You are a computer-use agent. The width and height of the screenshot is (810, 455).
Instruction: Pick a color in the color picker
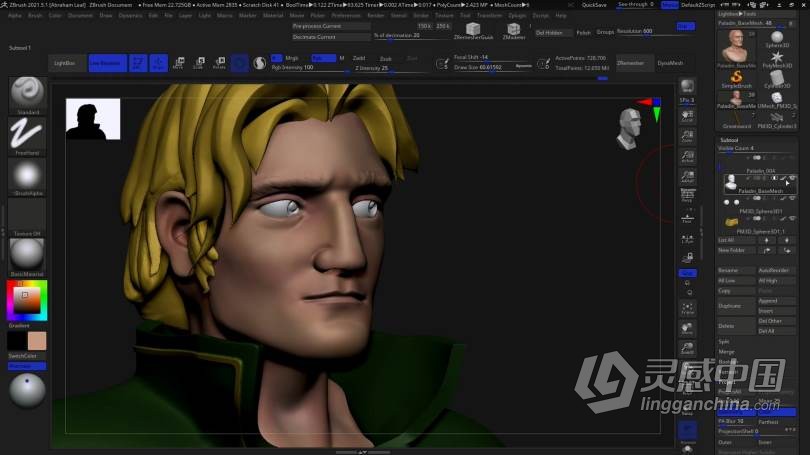point(27,301)
